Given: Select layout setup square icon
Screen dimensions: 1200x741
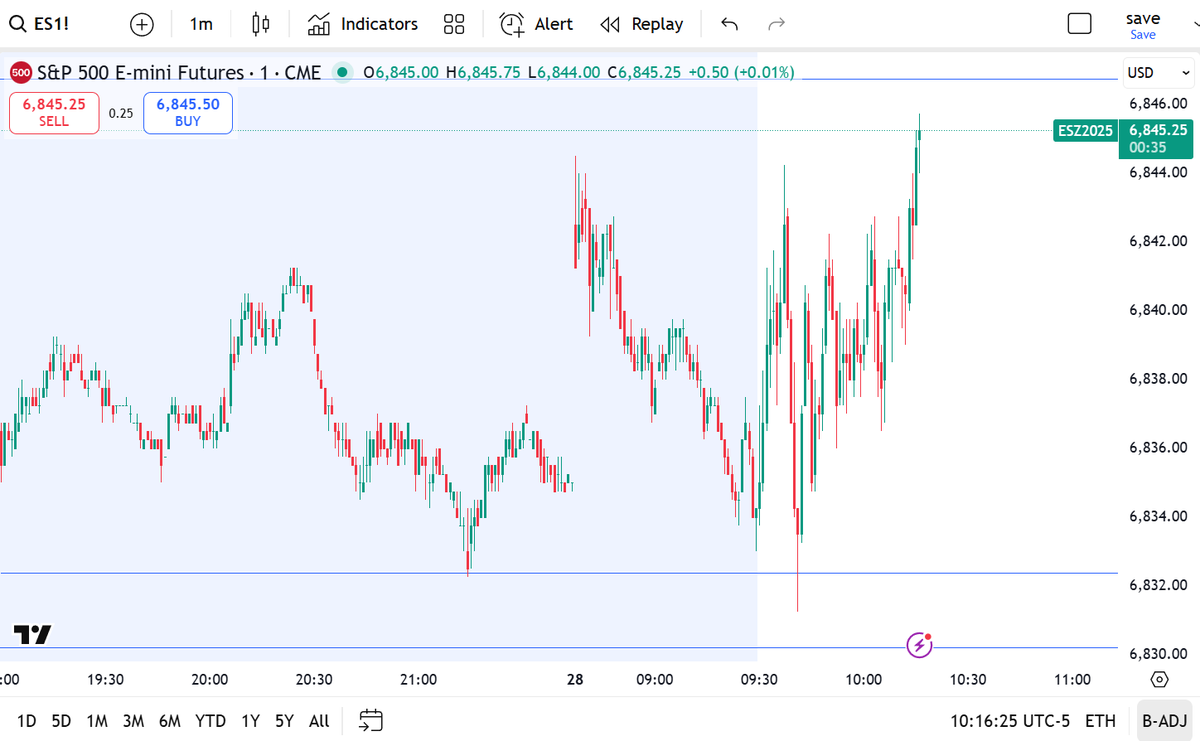Looking at the screenshot, I should [x=1080, y=24].
